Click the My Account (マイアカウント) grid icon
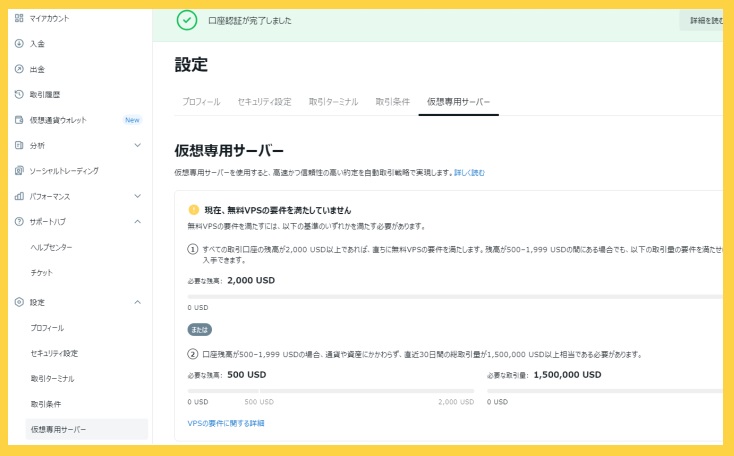This screenshot has height=456, width=734. (x=19, y=18)
